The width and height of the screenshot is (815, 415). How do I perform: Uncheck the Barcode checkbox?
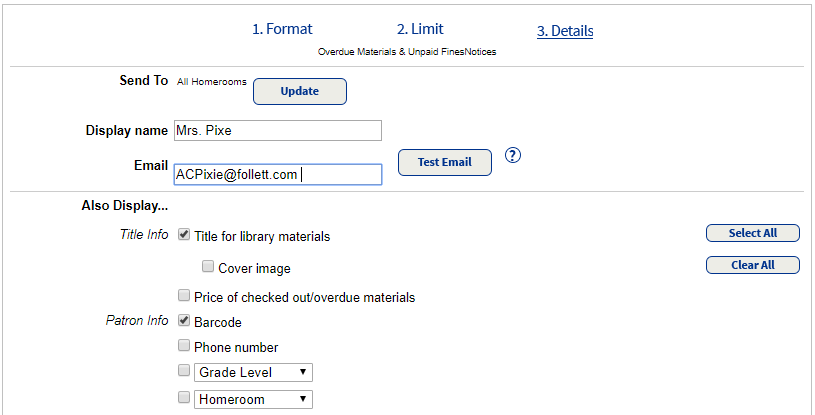[x=184, y=321]
